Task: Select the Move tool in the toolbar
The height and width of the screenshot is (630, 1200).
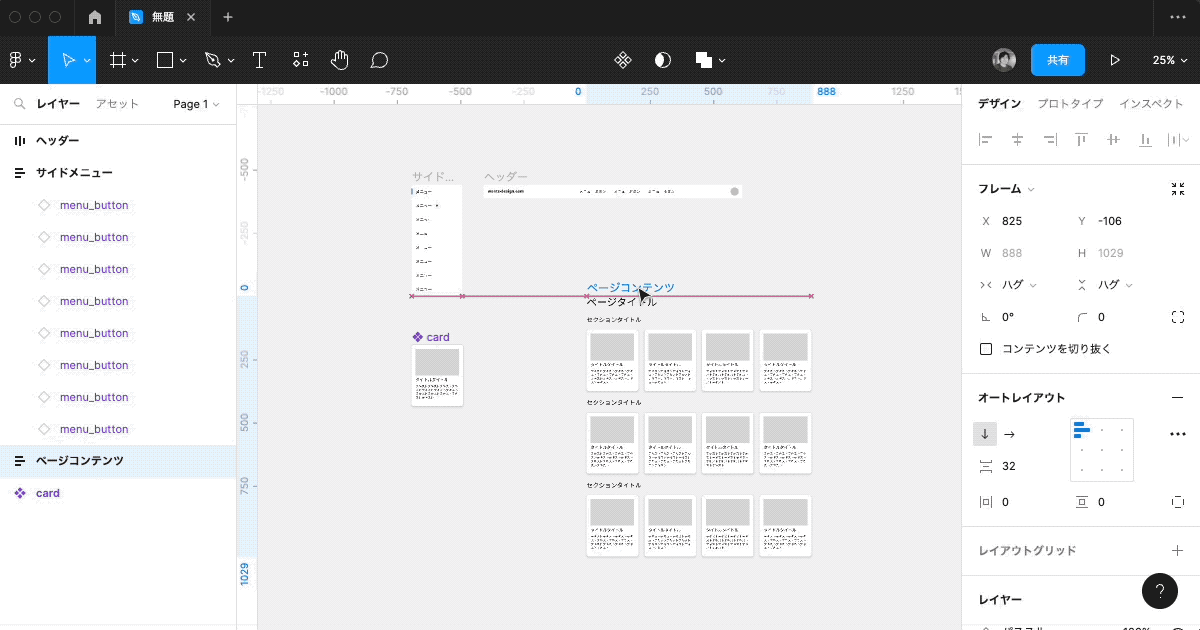Action: [x=70, y=60]
